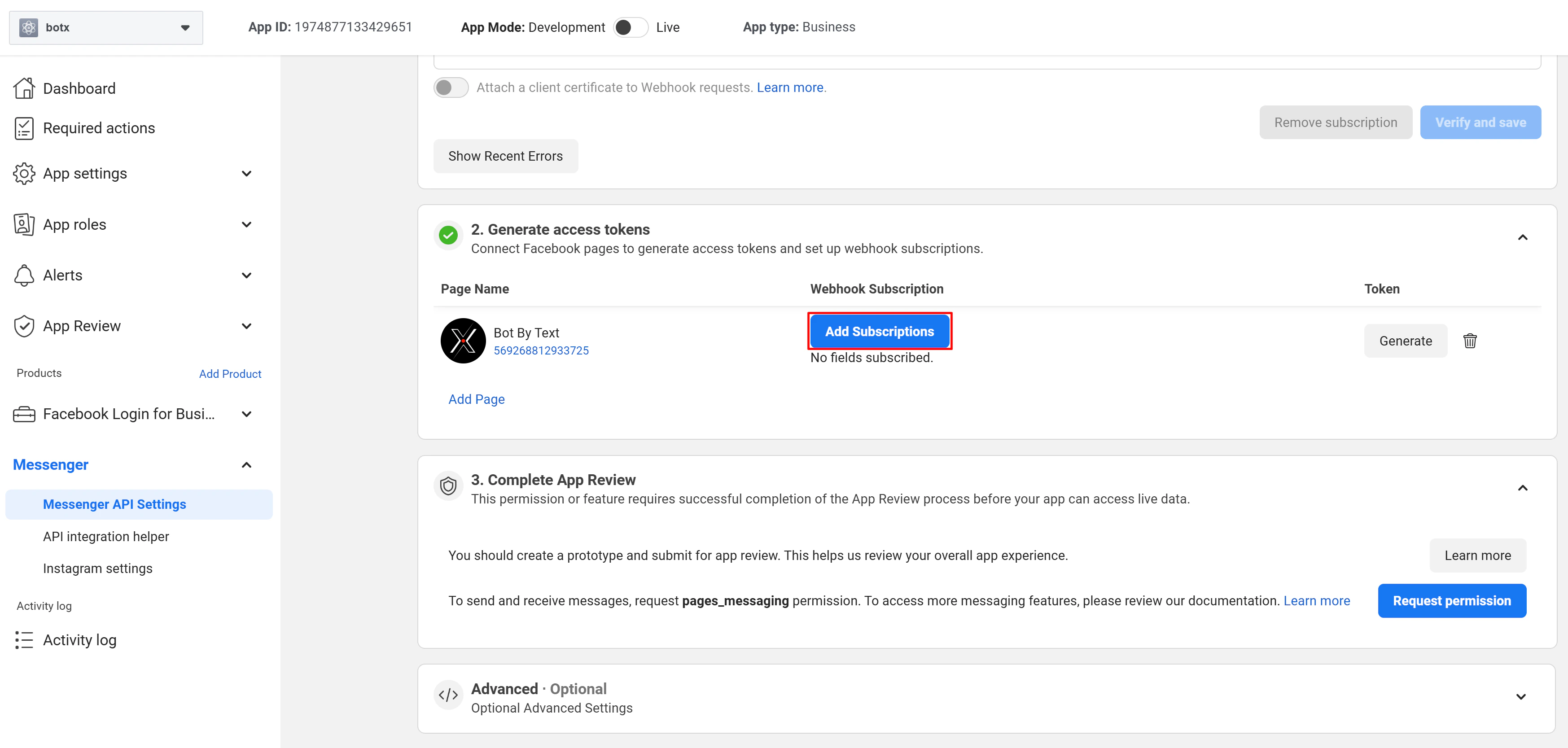1568x748 pixels.
Task: Collapse the Complete App Review section
Action: (x=1522, y=488)
